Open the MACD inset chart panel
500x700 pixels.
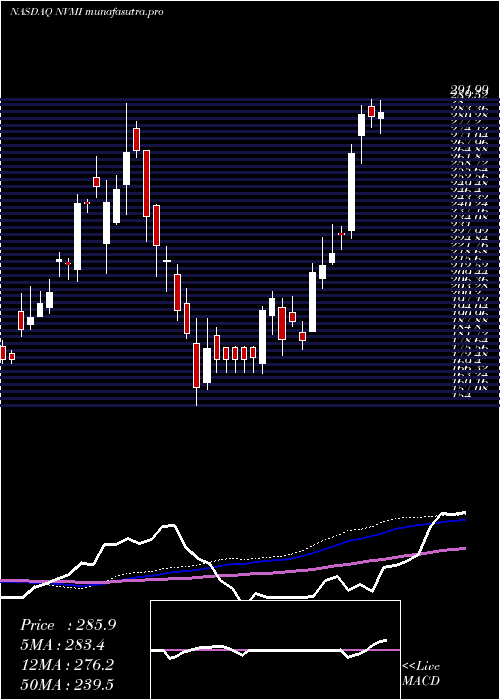(x=275, y=650)
